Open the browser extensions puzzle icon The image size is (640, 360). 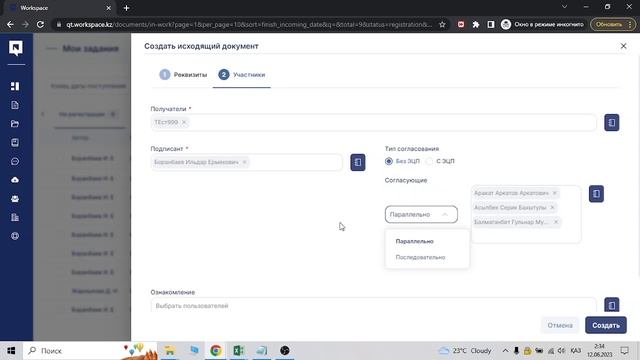[x=476, y=24]
